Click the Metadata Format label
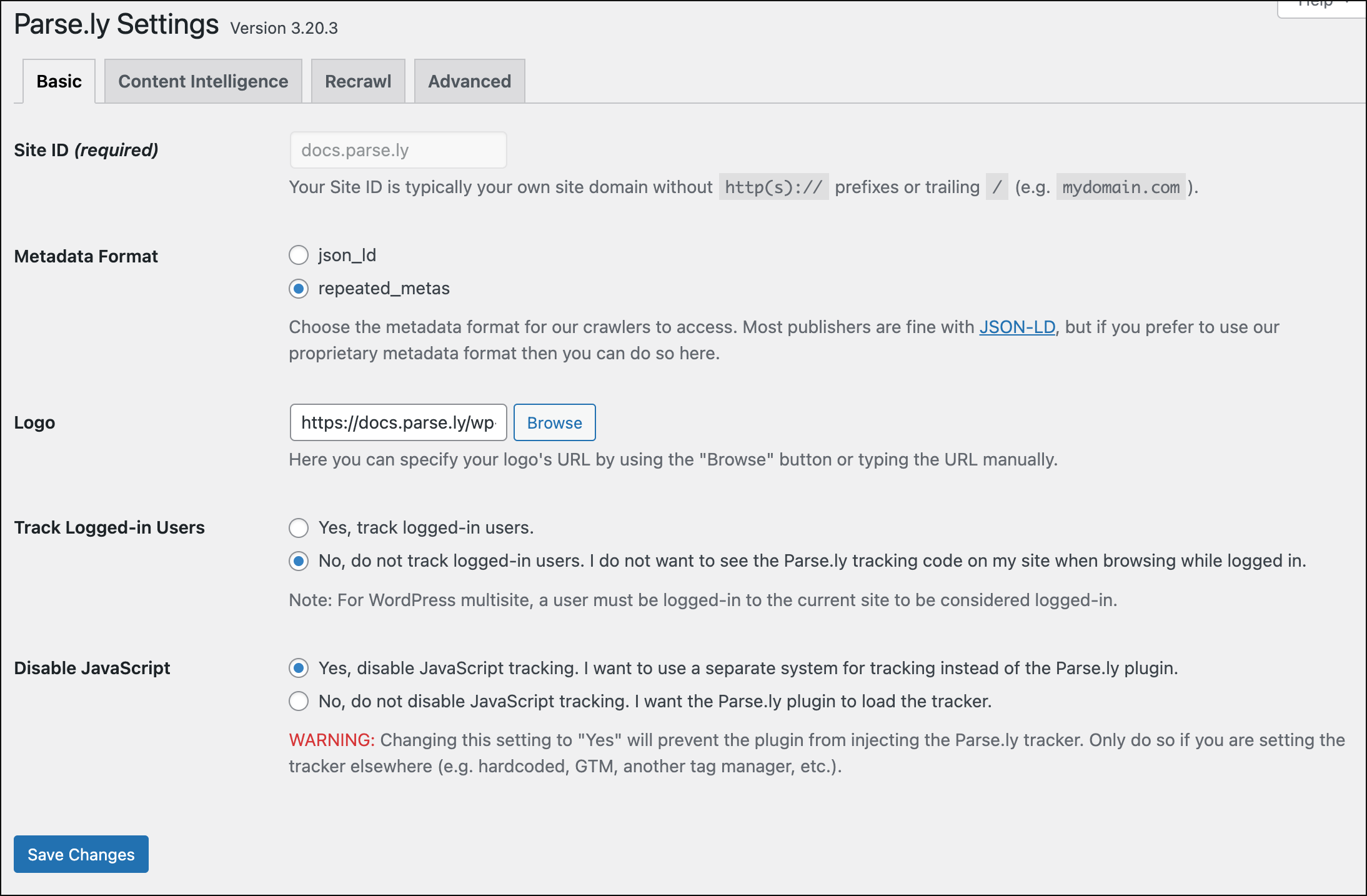 [86, 256]
